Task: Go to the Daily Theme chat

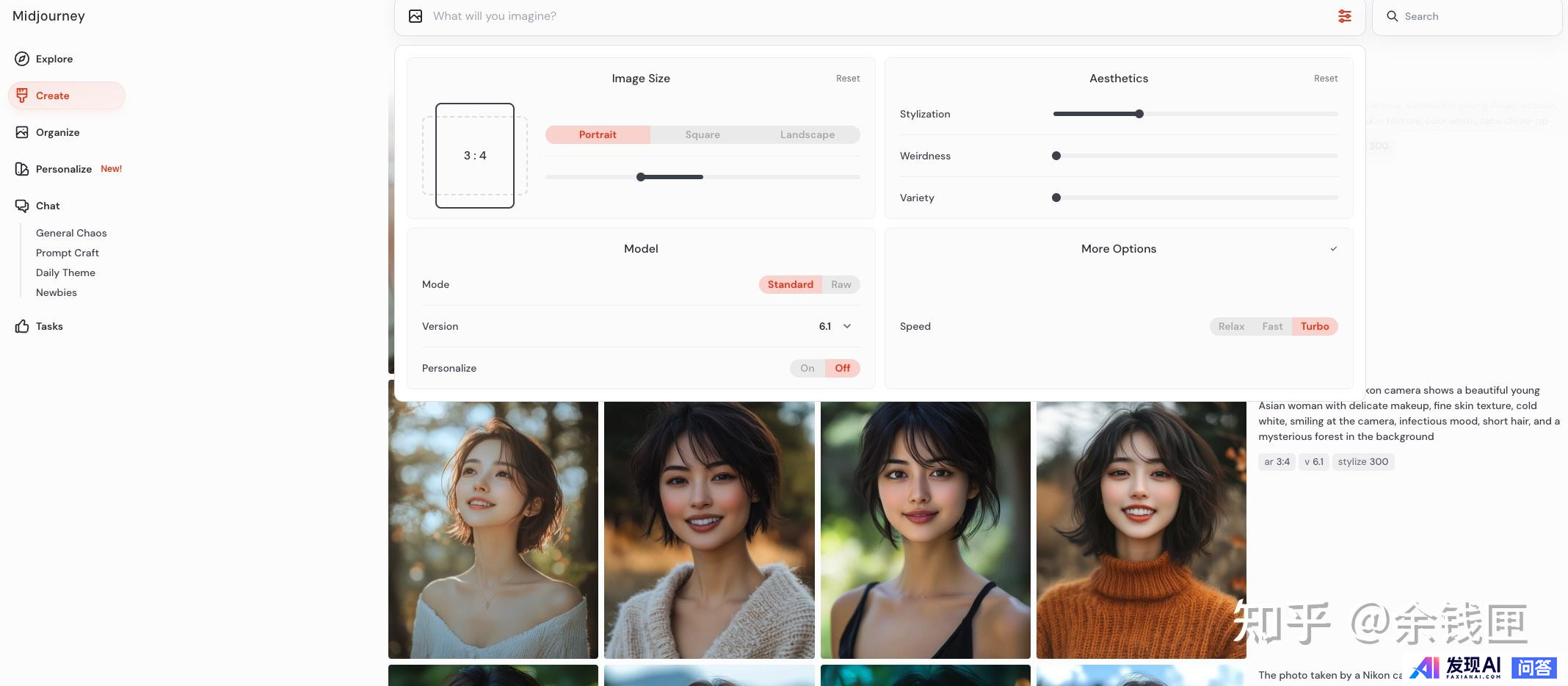Action: tap(65, 272)
